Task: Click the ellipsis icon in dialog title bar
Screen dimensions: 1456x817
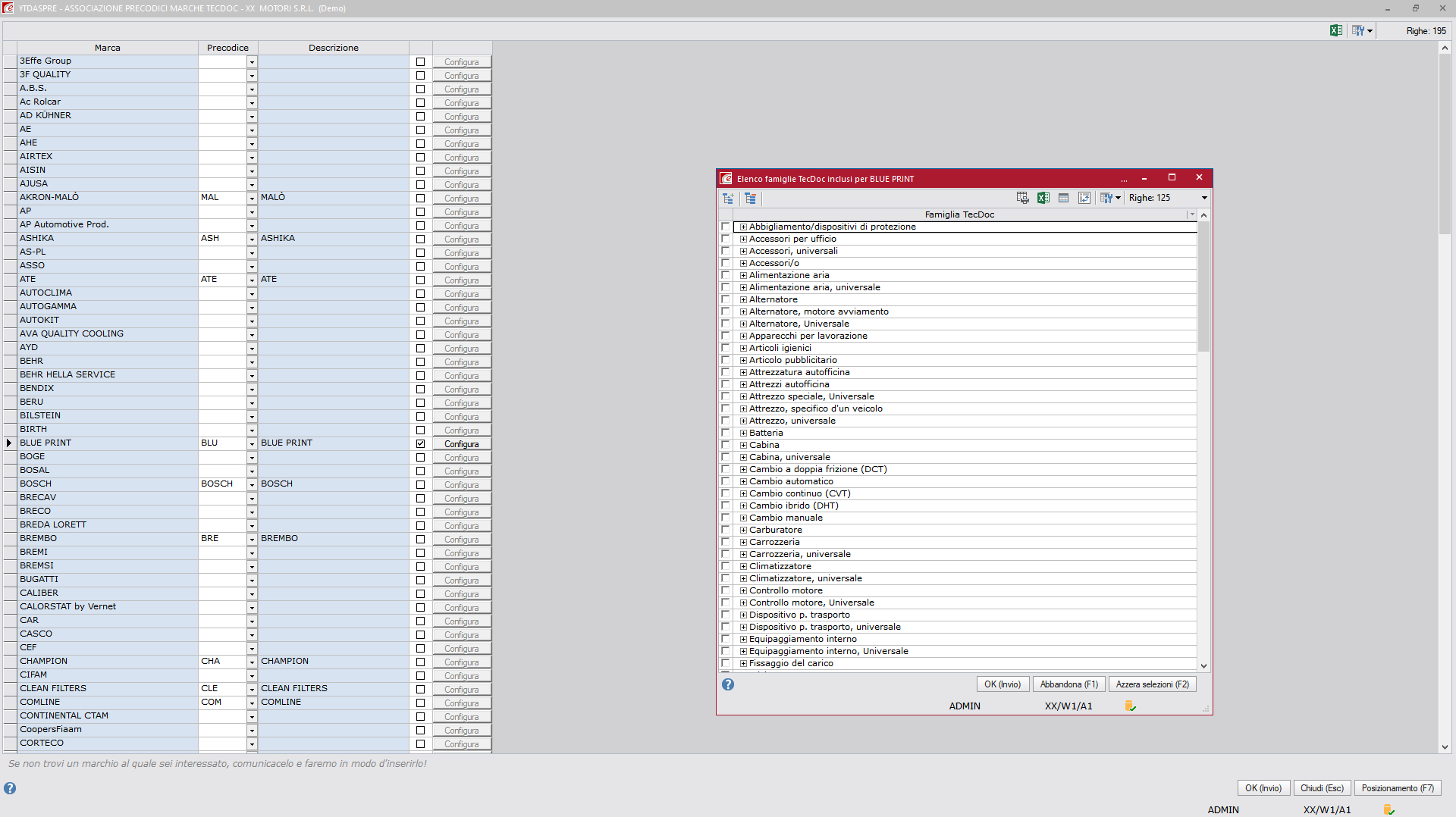Action: point(1124,179)
